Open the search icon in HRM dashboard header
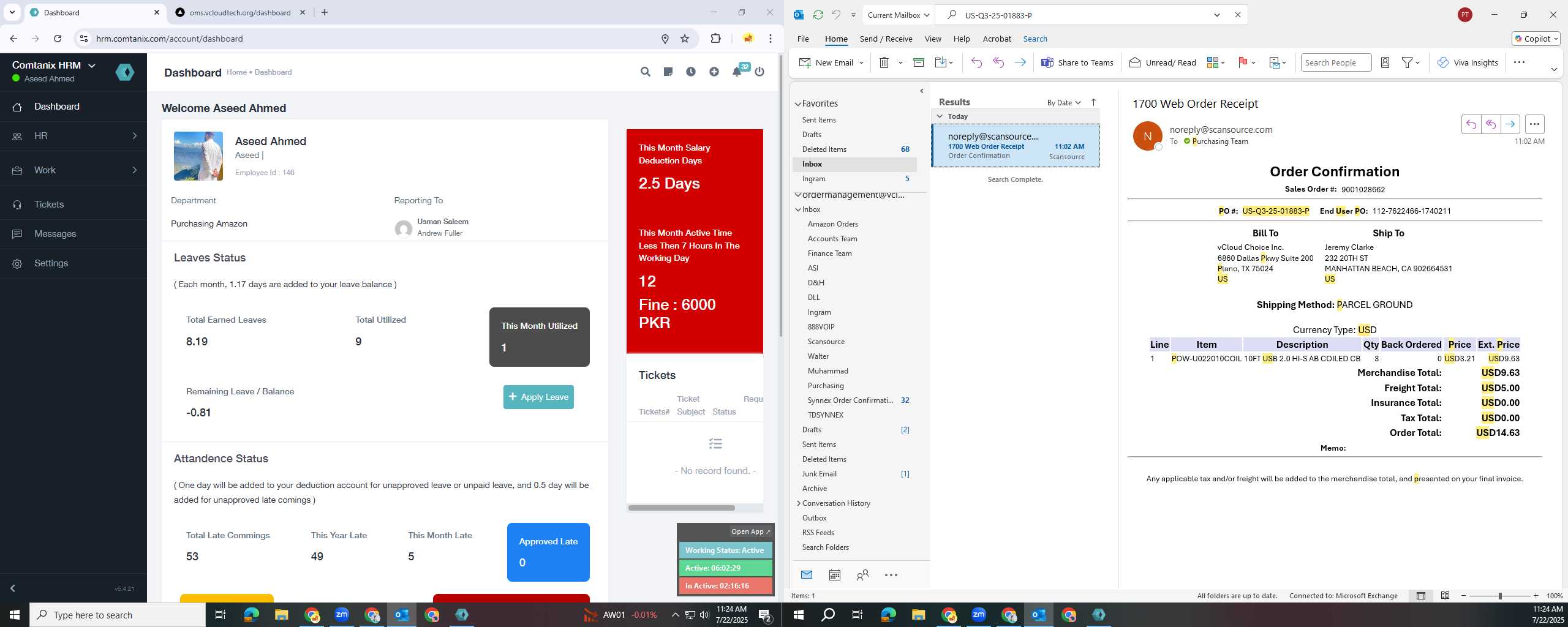 pos(645,72)
